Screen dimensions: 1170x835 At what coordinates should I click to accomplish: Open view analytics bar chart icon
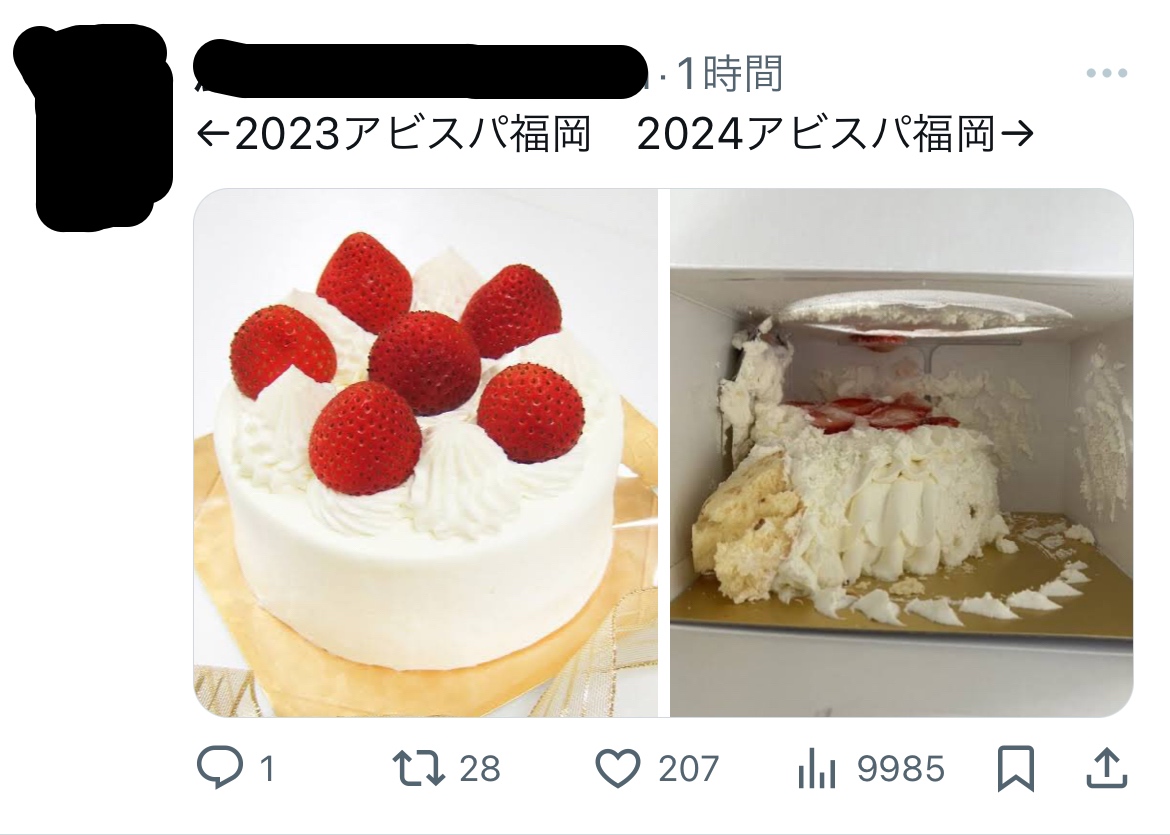coord(816,769)
